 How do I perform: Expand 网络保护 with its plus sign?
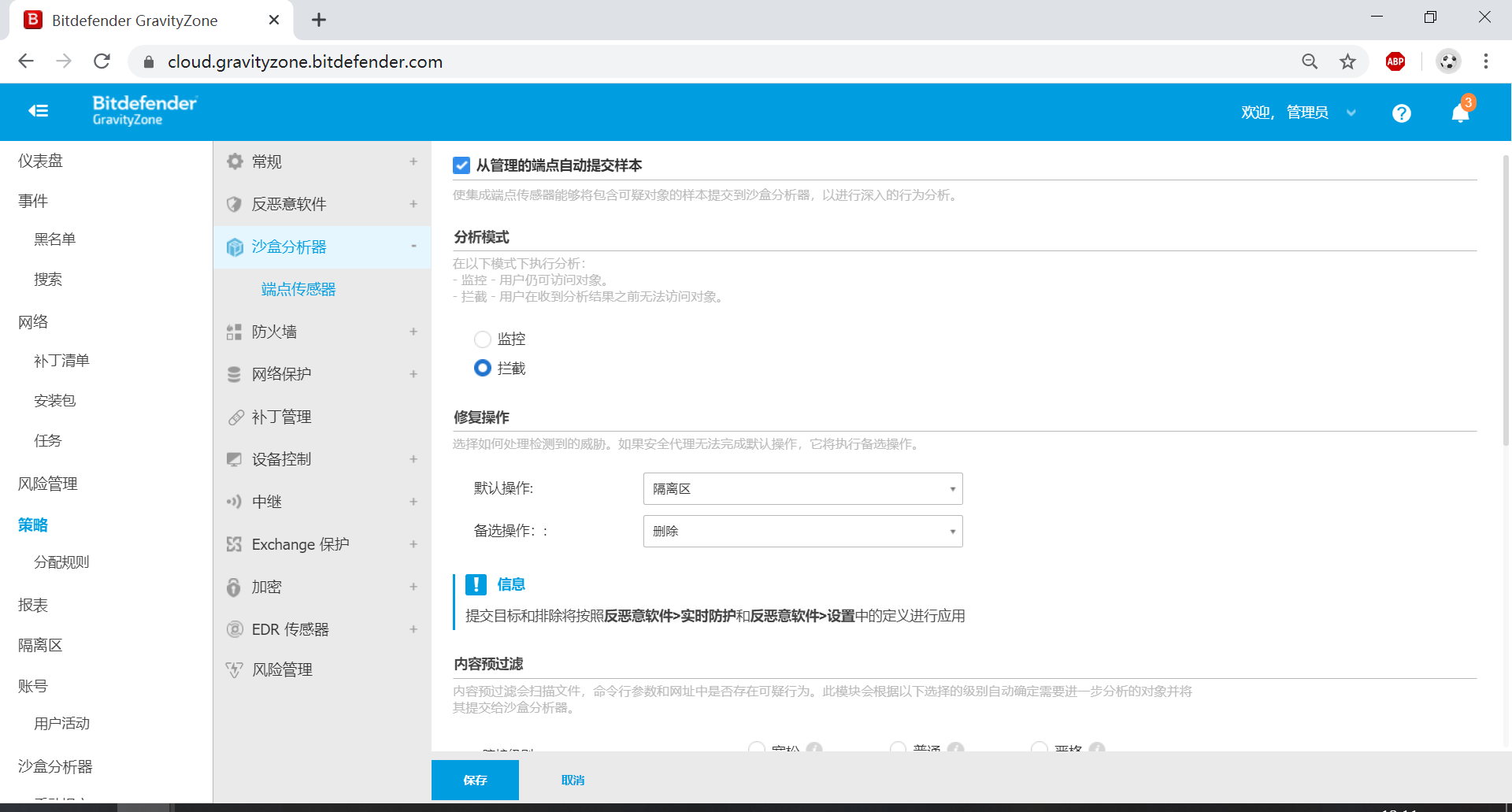coord(413,374)
